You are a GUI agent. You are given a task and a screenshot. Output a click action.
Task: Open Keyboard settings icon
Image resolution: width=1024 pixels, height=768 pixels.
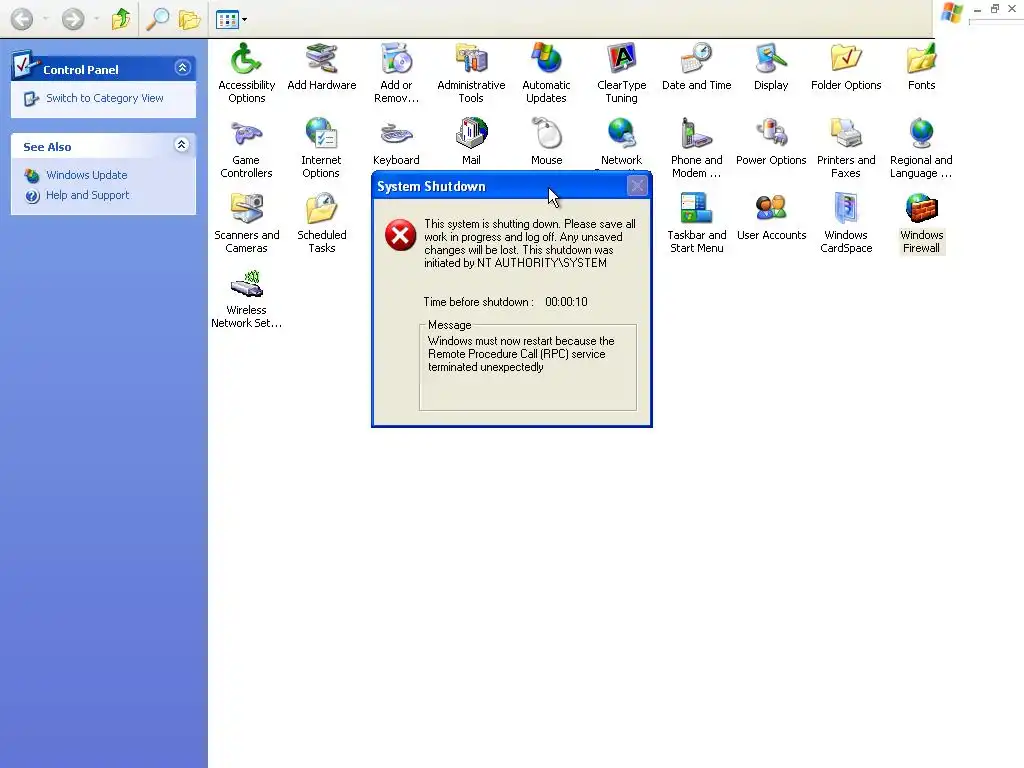click(x=396, y=142)
